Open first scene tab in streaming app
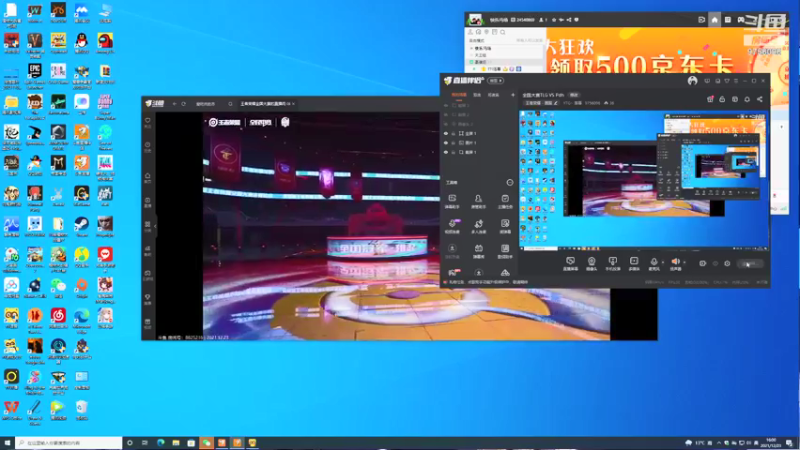 pyautogui.click(x=459, y=95)
